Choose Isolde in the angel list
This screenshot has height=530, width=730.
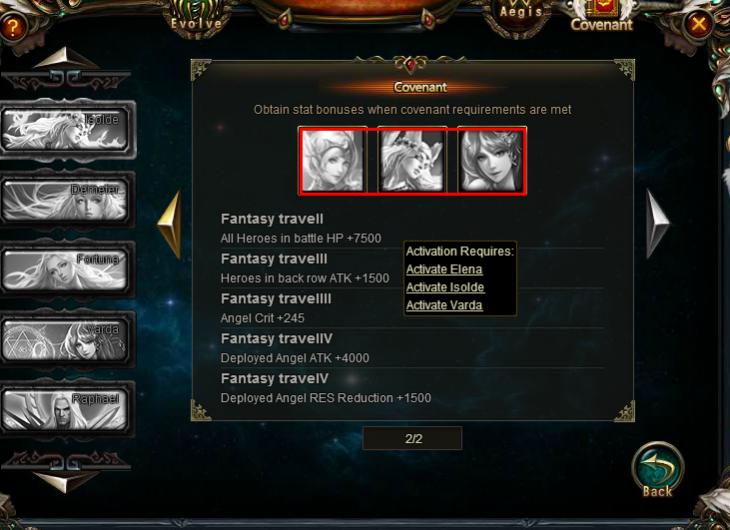66,130
